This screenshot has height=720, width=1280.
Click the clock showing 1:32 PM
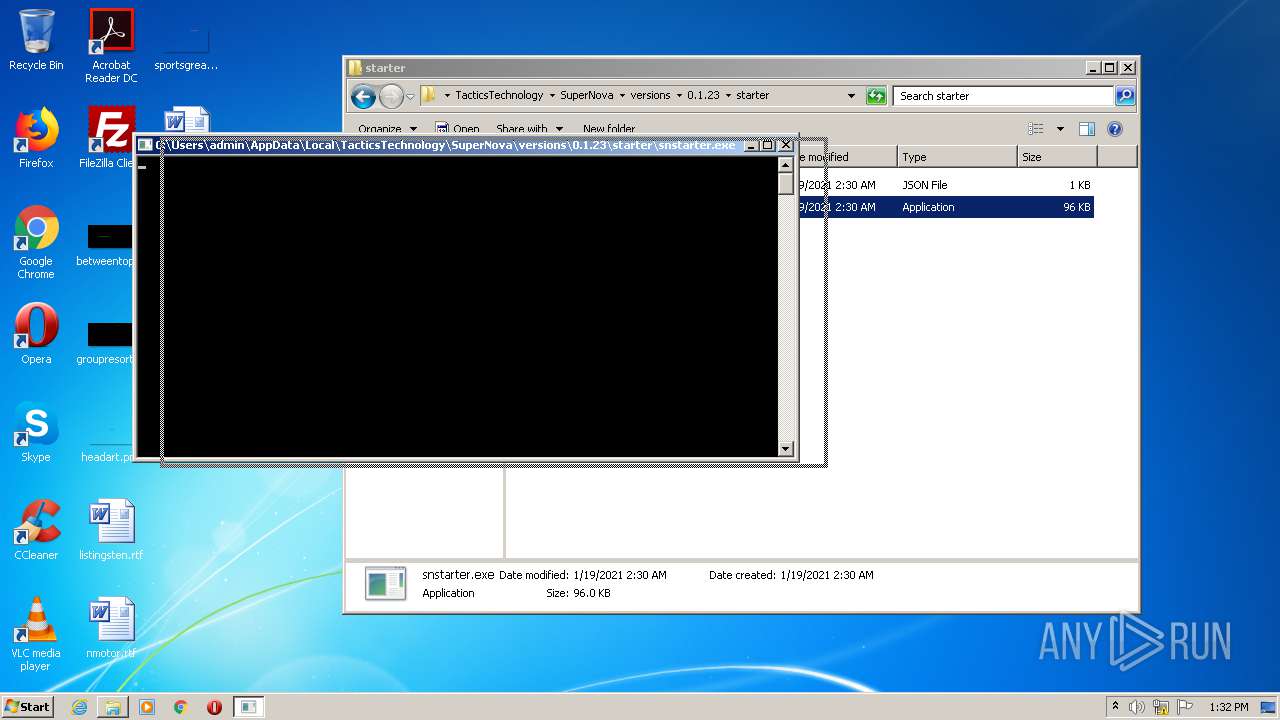(1228, 707)
